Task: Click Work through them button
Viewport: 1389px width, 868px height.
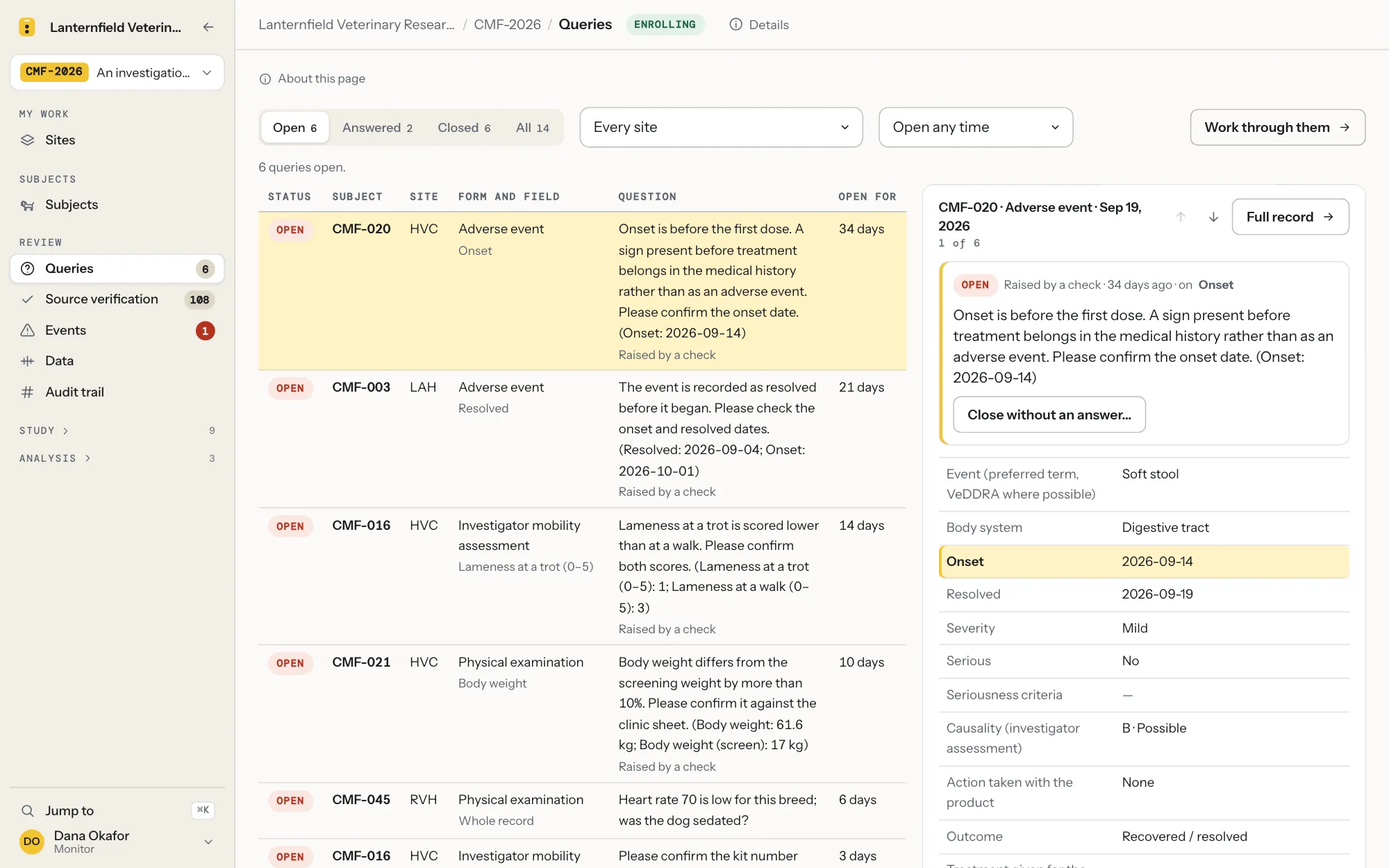Action: point(1277,127)
